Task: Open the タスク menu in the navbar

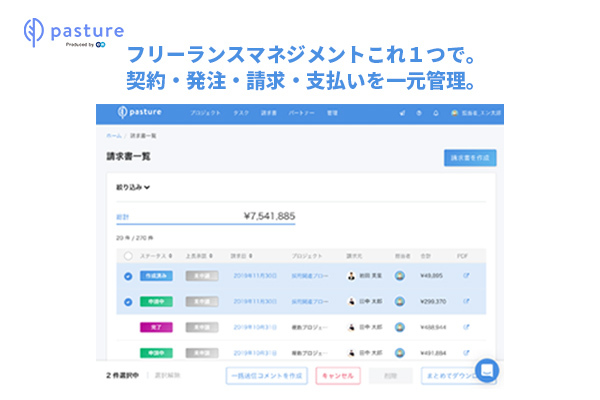Action: [x=241, y=113]
